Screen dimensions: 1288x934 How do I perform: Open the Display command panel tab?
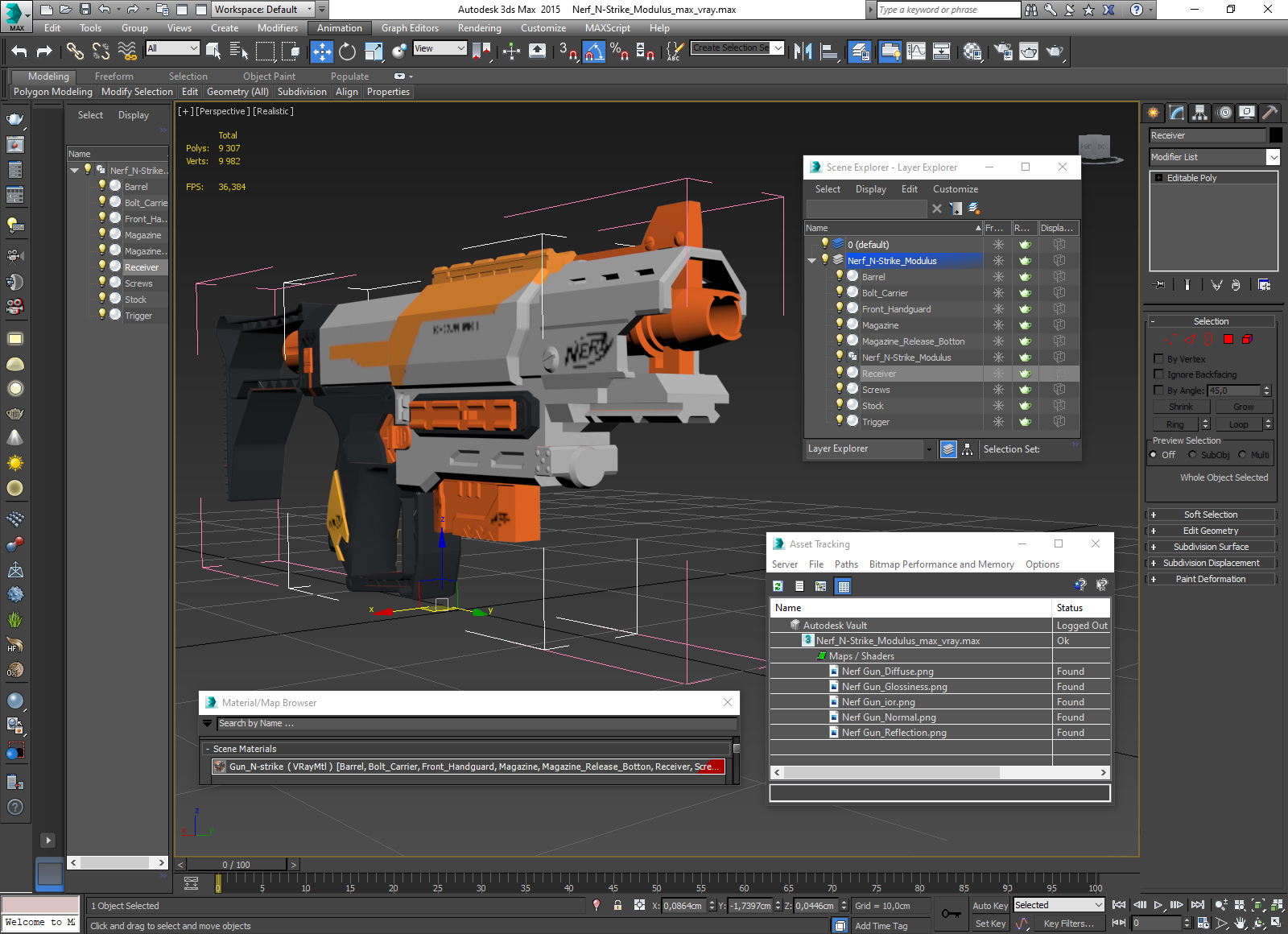coord(1247,113)
